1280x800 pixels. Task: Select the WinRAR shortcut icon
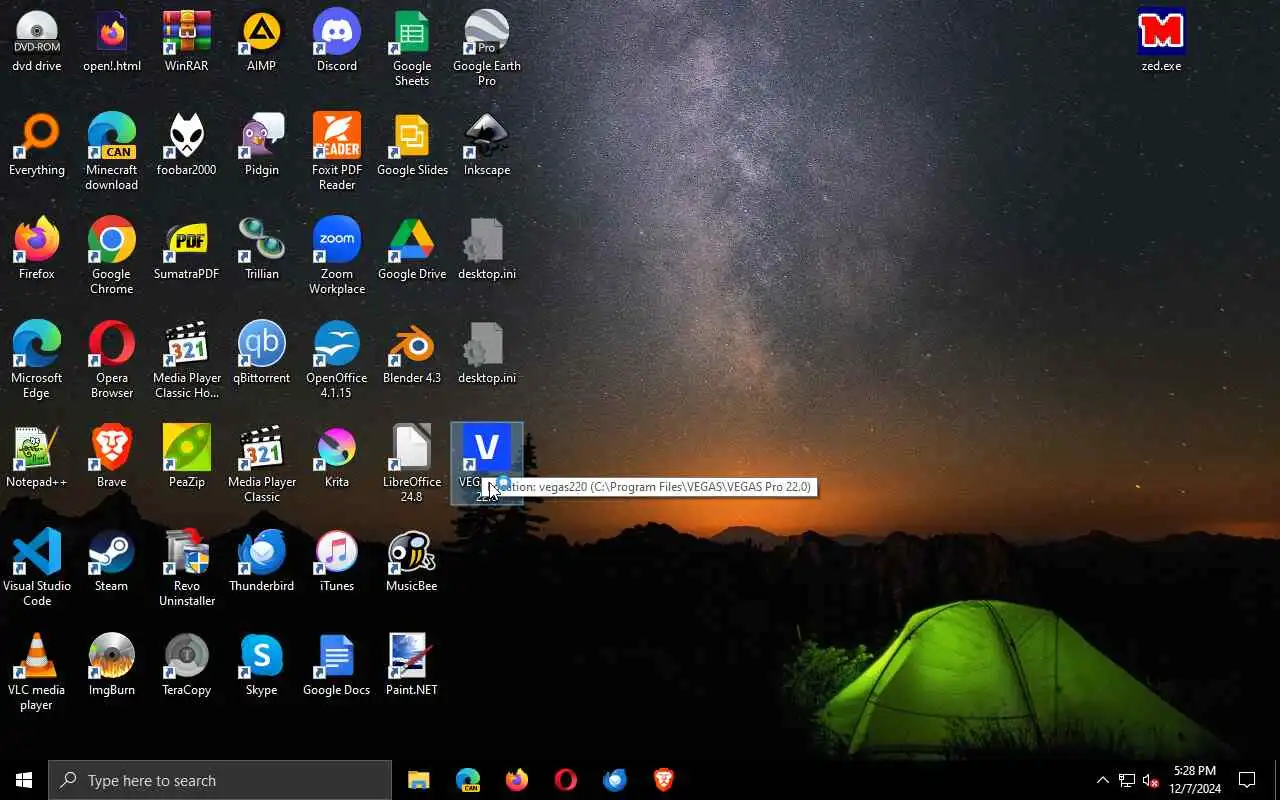[x=187, y=40]
